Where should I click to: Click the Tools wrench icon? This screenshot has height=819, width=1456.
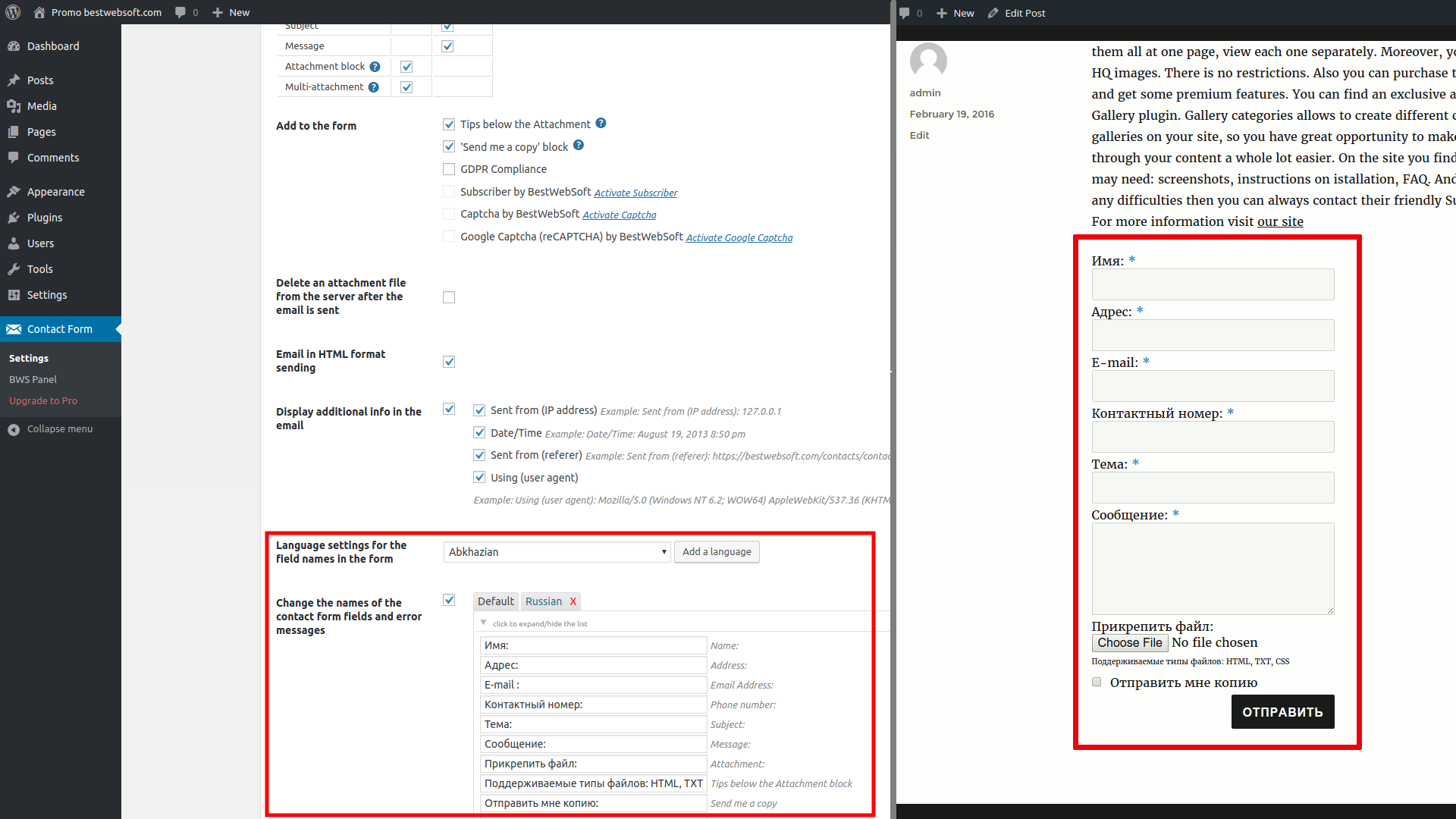click(14, 269)
